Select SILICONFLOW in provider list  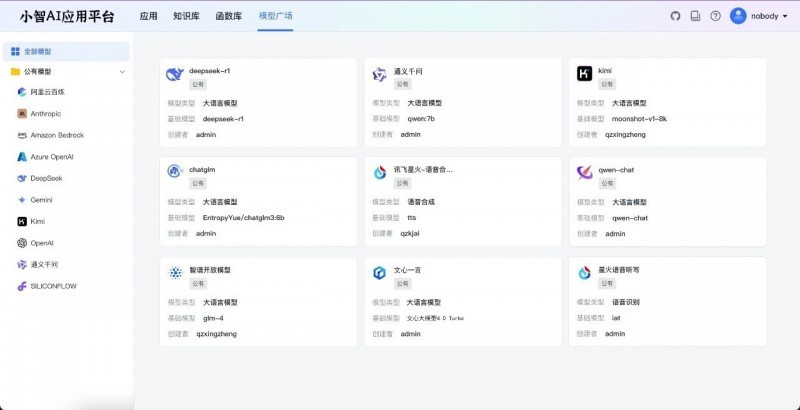click(x=53, y=286)
